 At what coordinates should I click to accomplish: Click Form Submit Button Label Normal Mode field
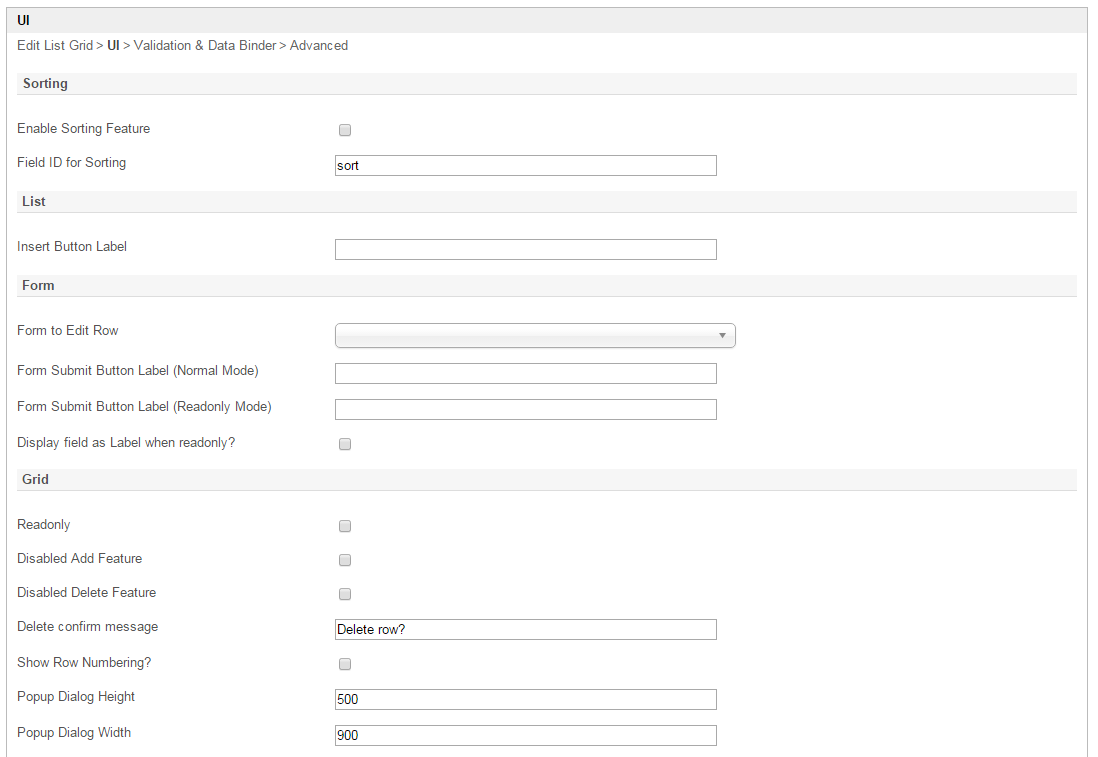(x=525, y=374)
